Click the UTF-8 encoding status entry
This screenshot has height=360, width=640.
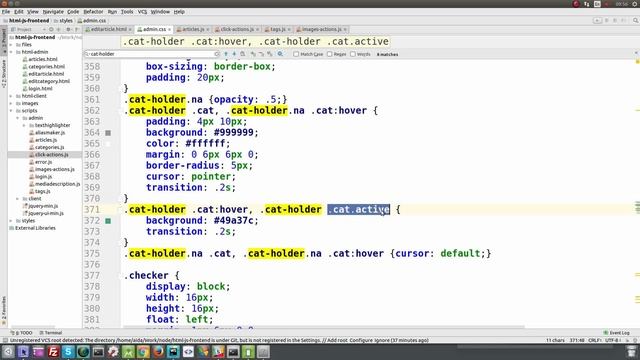[x=612, y=340]
